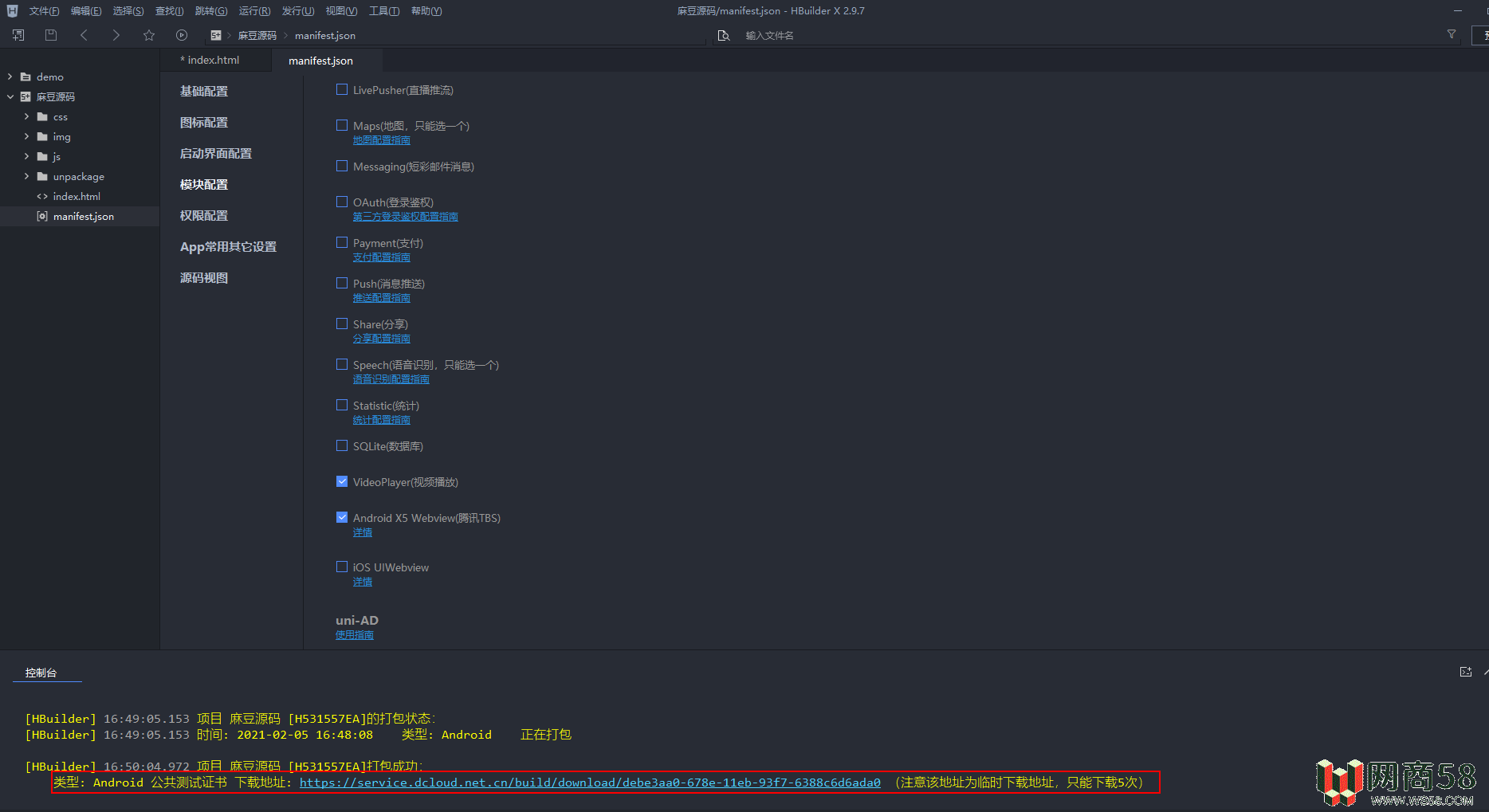Click the save file toolbar icon
Image resolution: width=1489 pixels, height=812 pixels.
coord(51,35)
